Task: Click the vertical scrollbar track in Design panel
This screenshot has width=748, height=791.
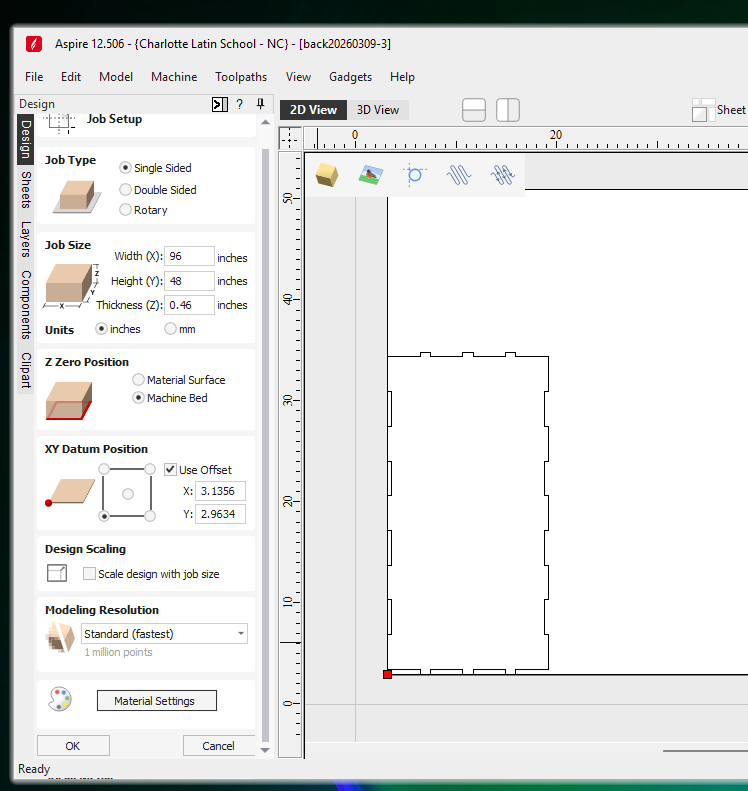Action: click(x=265, y=444)
